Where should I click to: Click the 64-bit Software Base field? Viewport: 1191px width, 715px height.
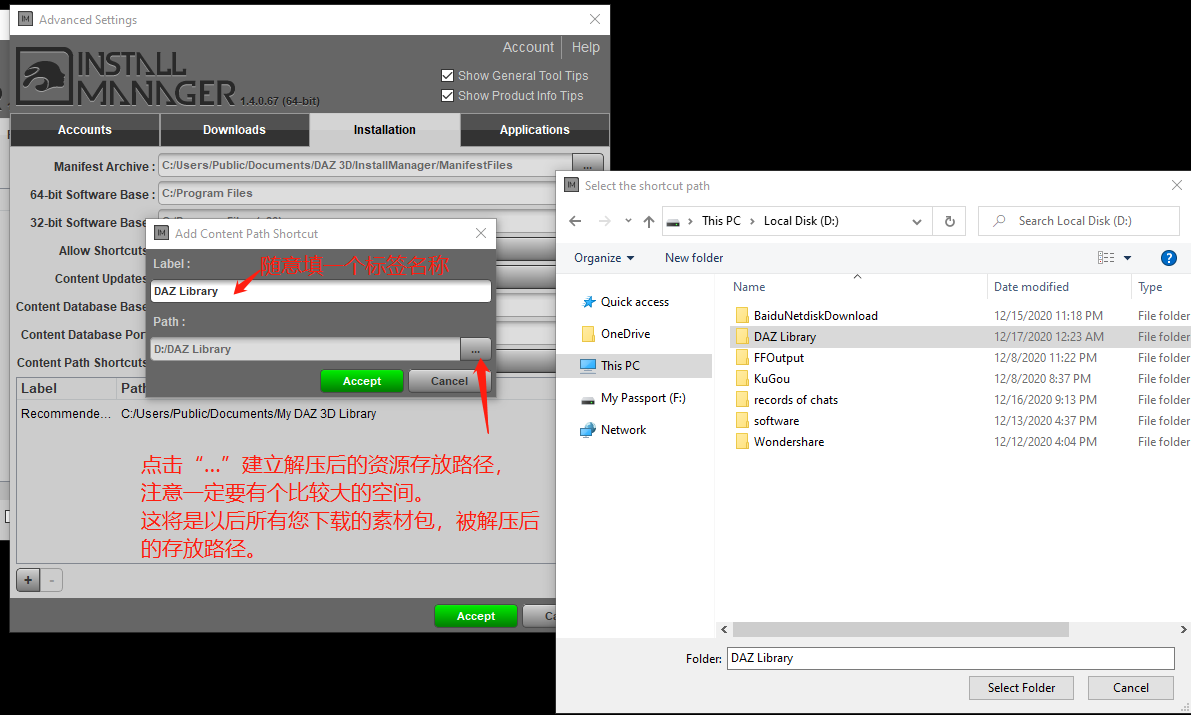[x=357, y=193]
